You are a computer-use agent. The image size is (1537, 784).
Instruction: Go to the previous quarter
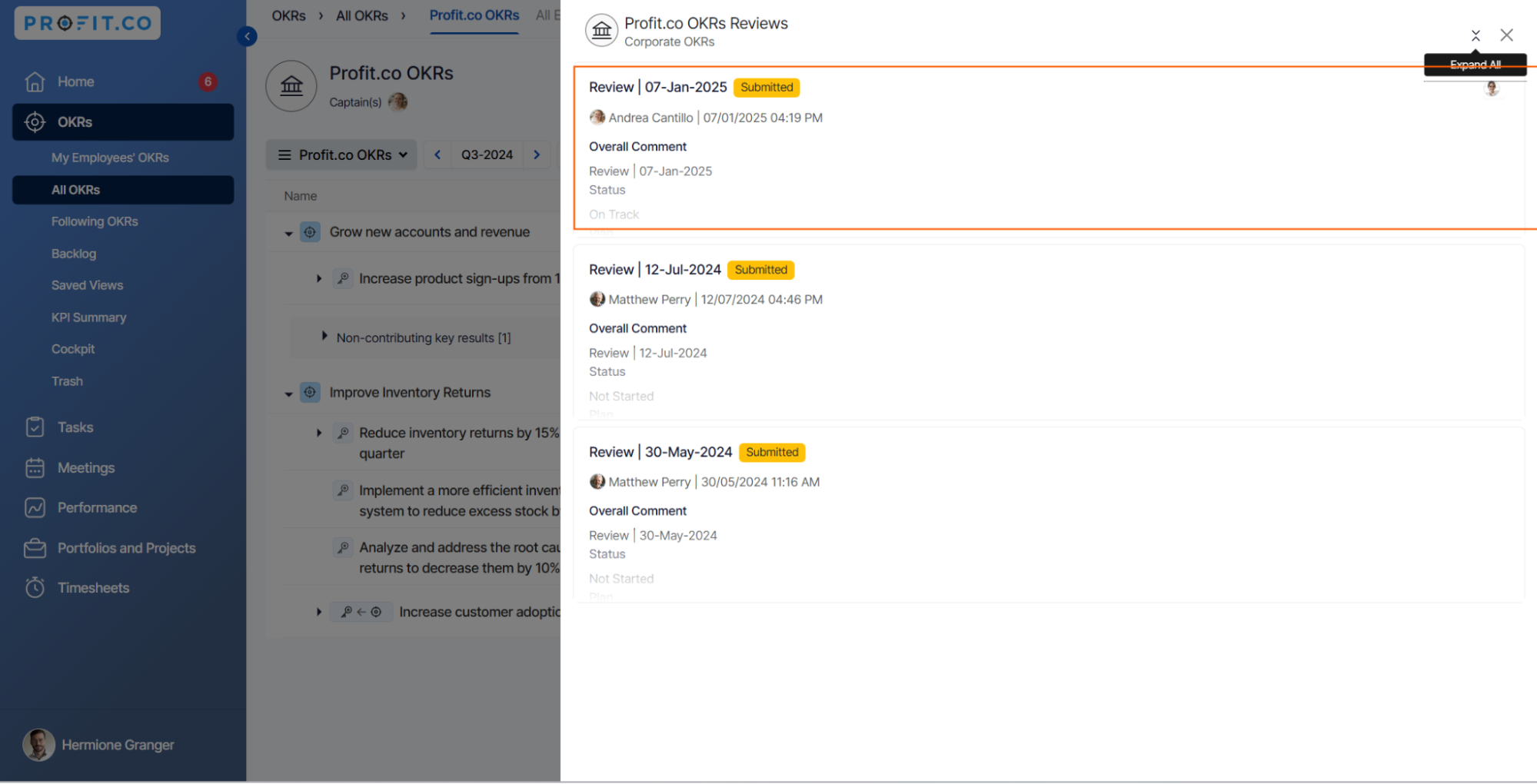point(437,154)
